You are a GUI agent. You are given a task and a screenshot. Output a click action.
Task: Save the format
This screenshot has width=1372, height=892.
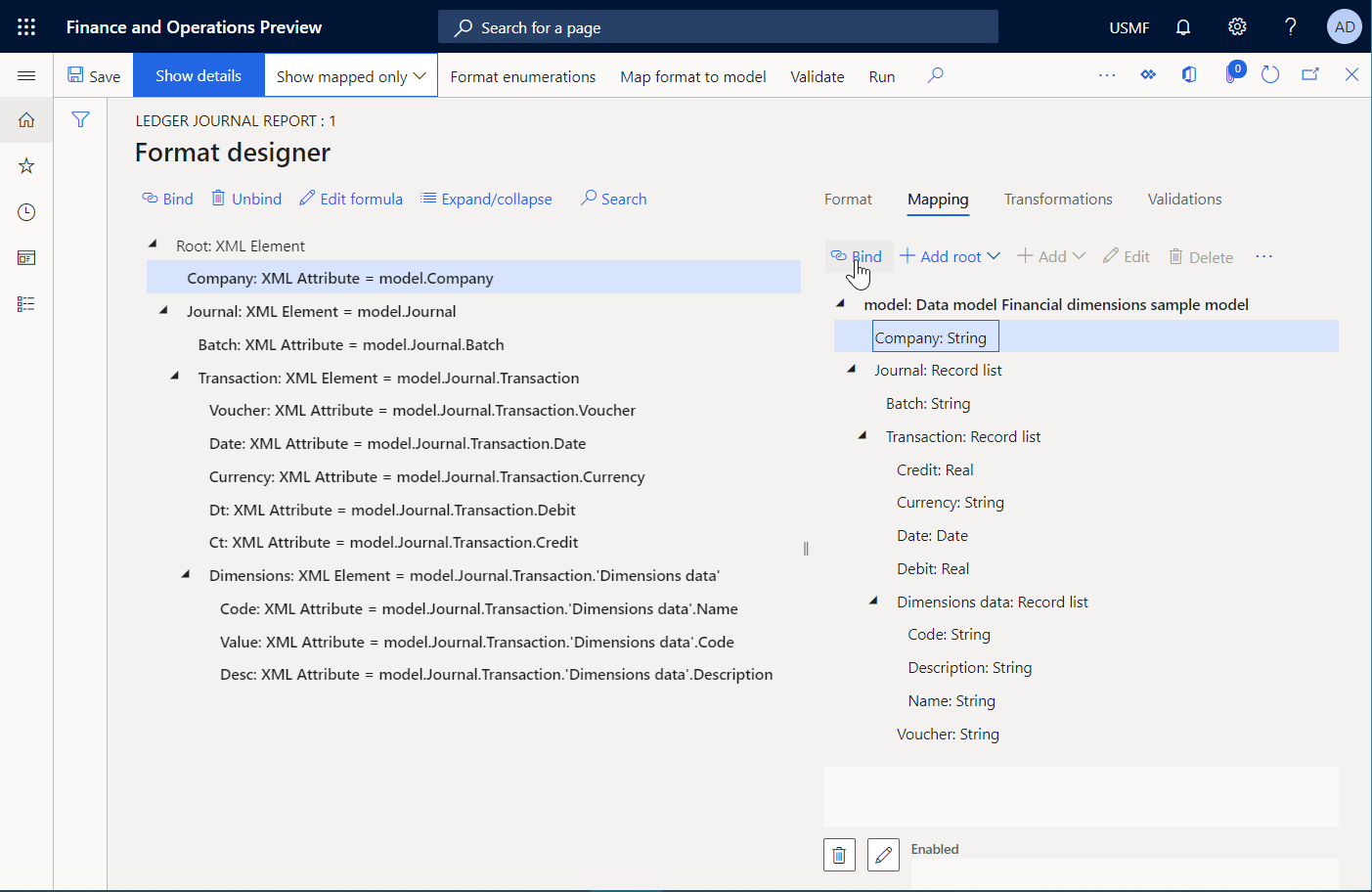tap(94, 76)
